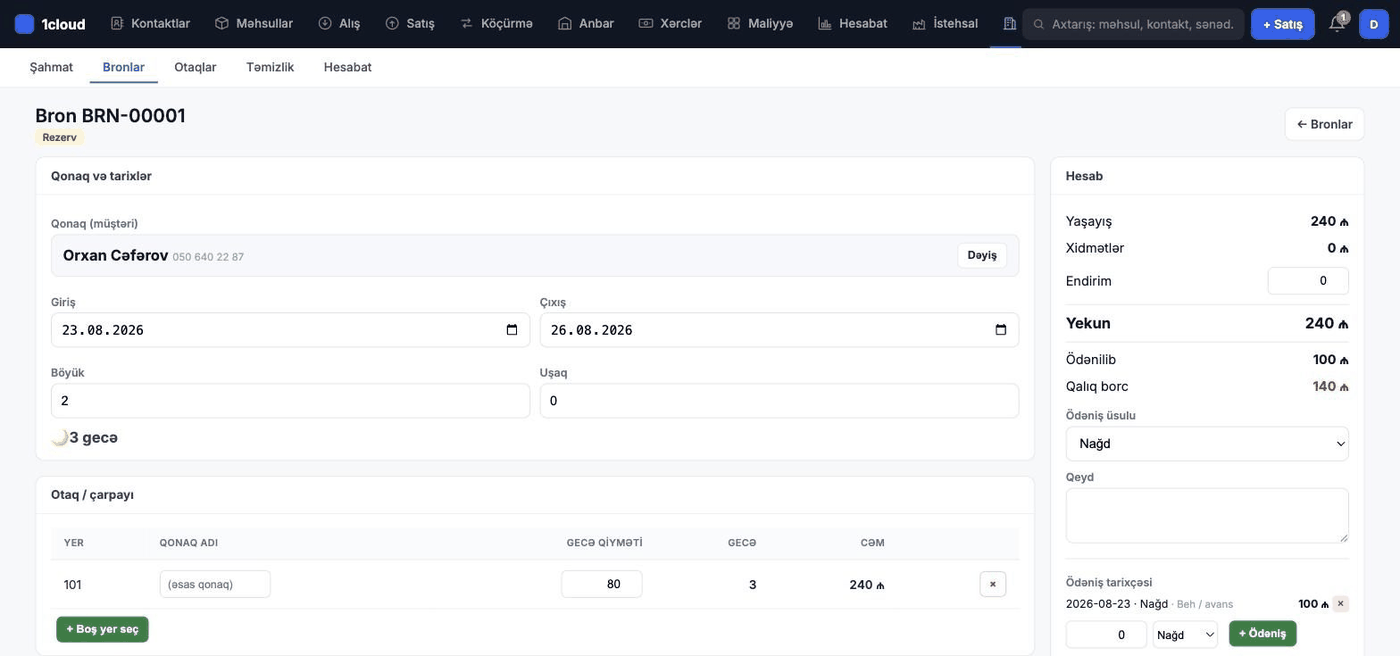Click the 1cloud logo icon
The height and width of the screenshot is (656, 1400).
pos(24,24)
